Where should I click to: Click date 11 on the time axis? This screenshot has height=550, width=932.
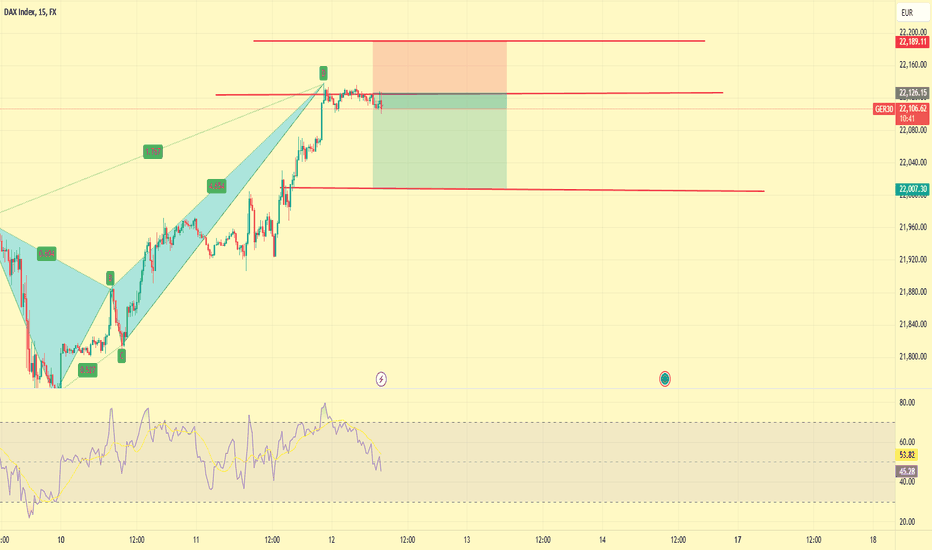tap(196, 540)
